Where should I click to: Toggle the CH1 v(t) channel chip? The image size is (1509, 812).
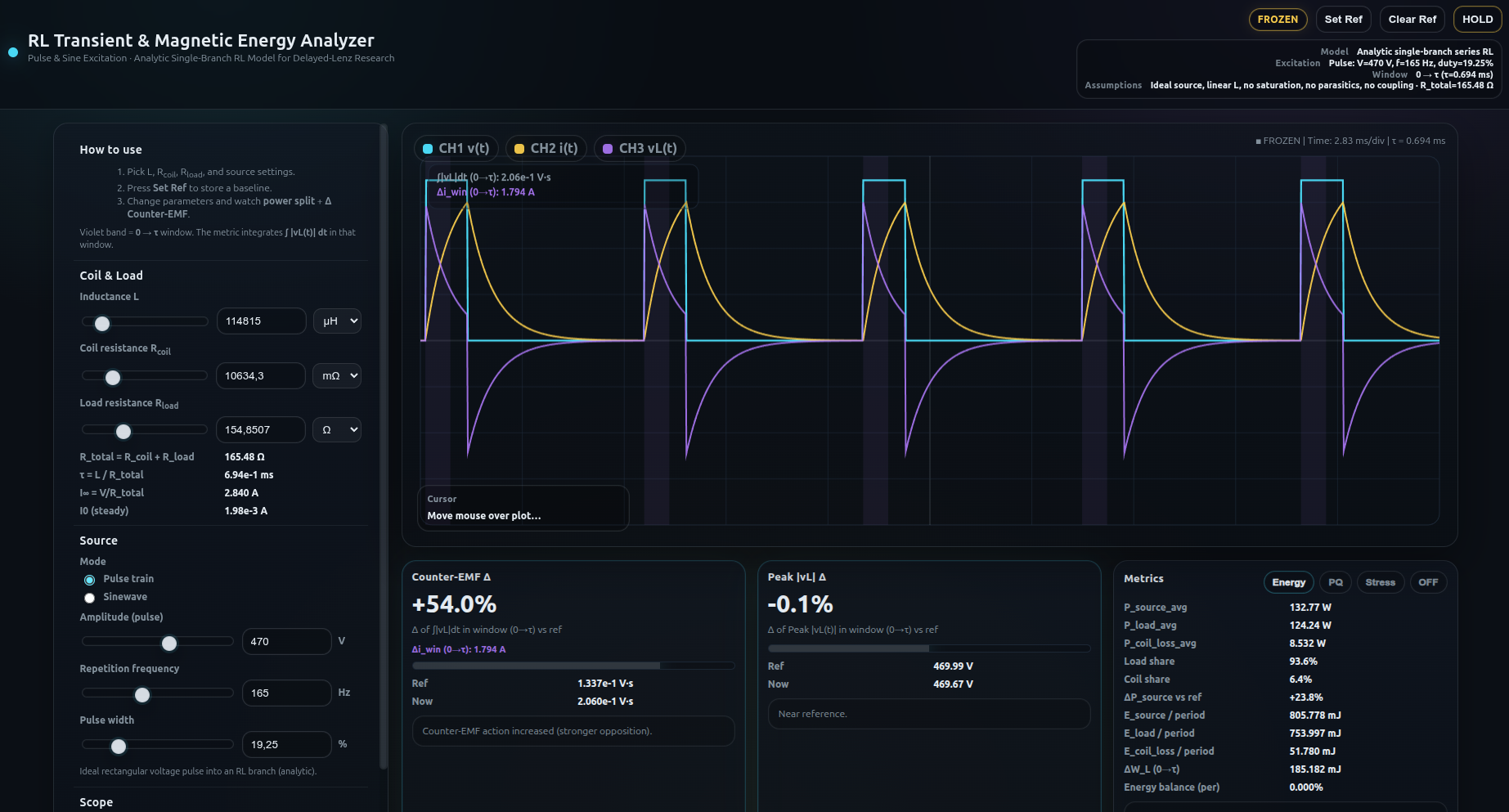point(456,148)
